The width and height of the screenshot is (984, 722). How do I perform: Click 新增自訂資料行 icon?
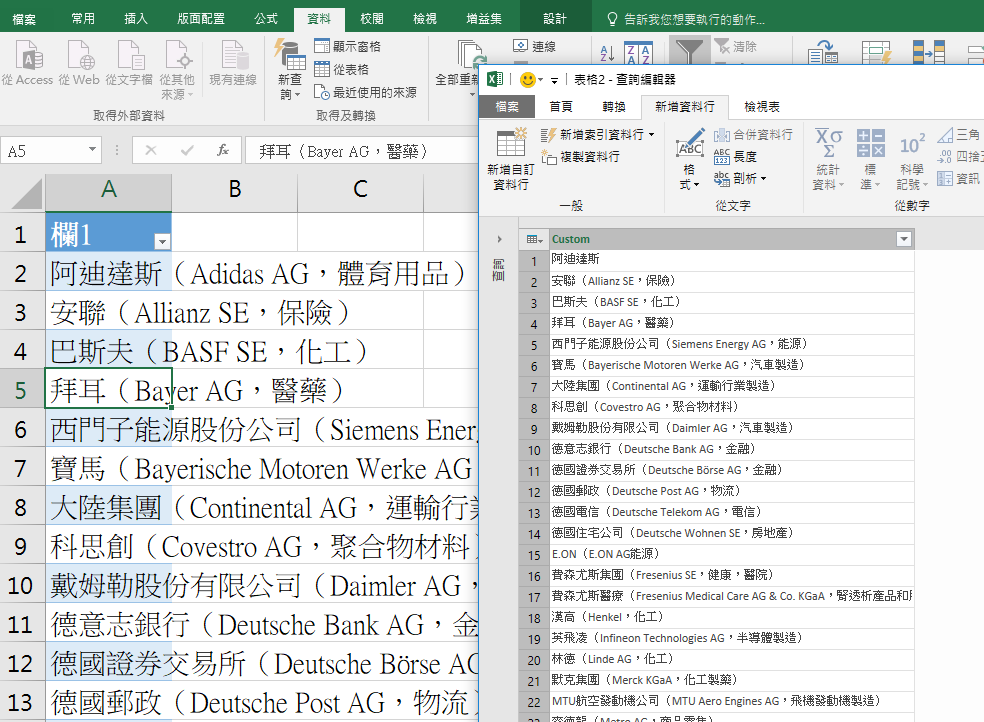pos(511,159)
